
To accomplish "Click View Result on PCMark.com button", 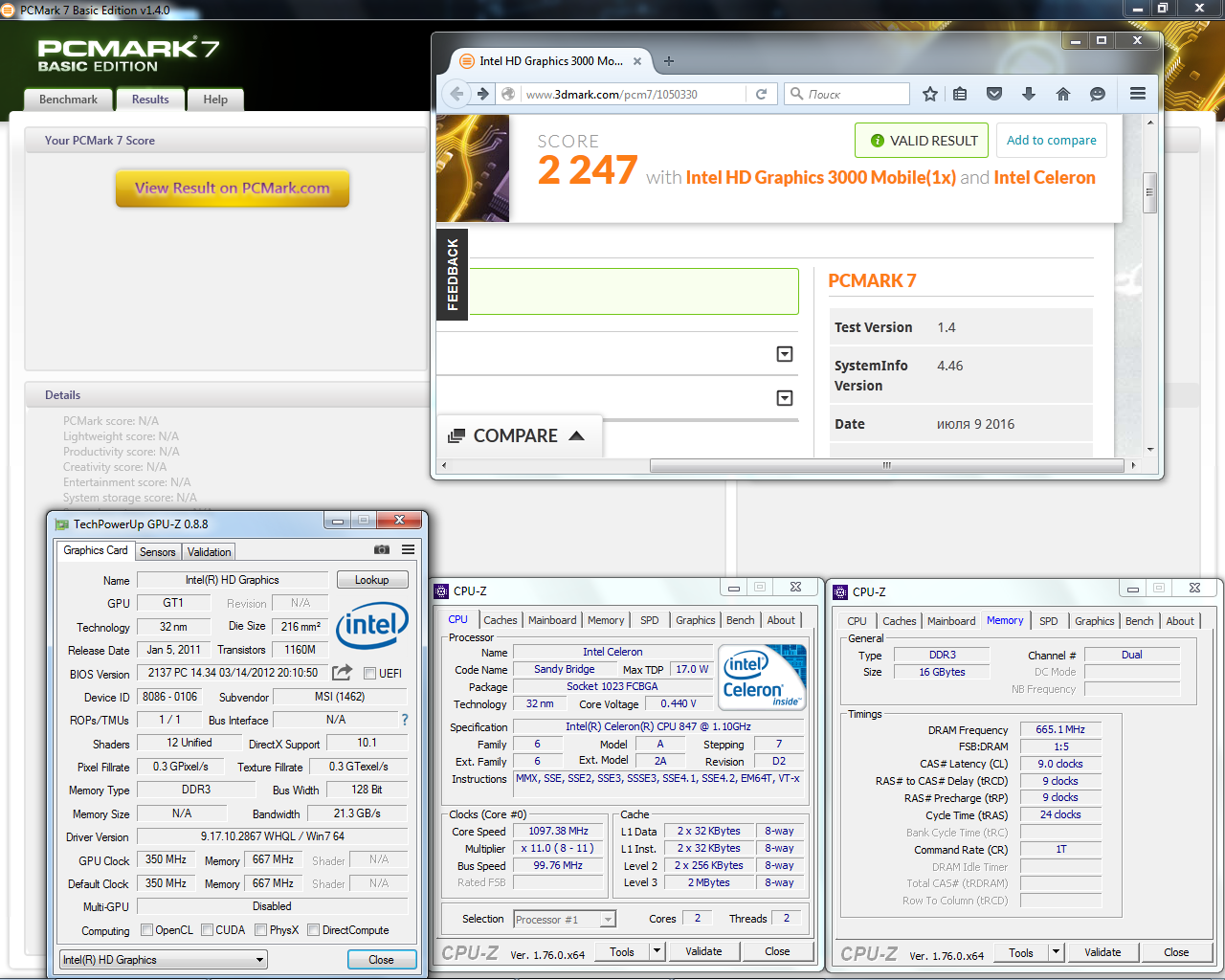I will pyautogui.click(x=233, y=189).
